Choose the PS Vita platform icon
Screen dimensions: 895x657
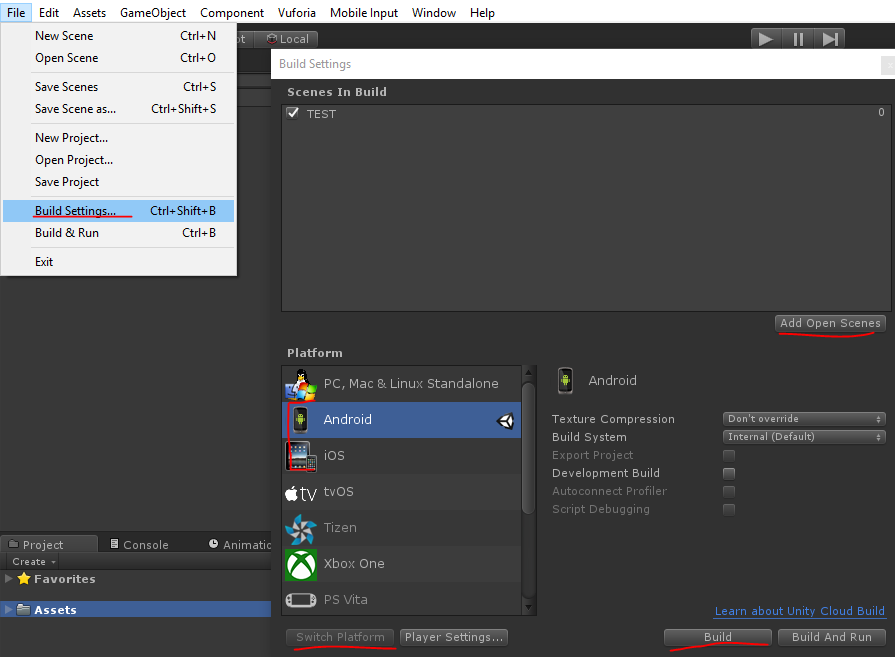(301, 600)
